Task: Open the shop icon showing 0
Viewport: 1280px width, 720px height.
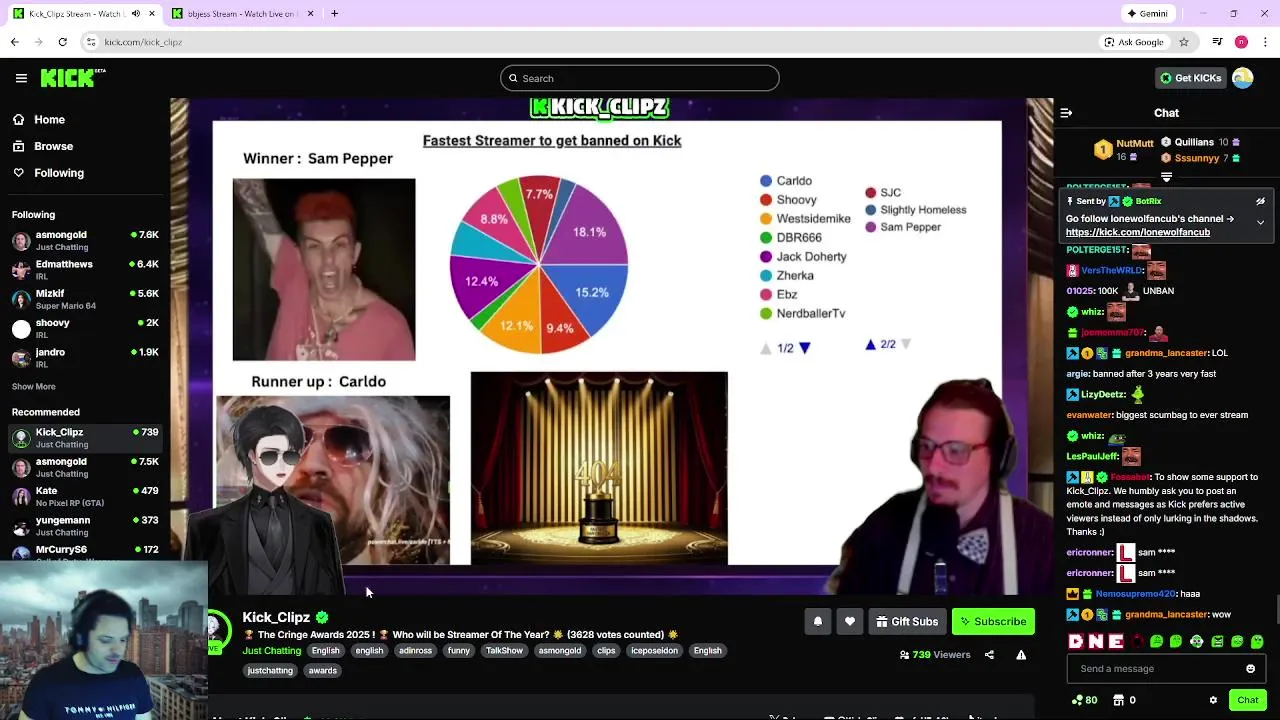Action: [x=1125, y=700]
